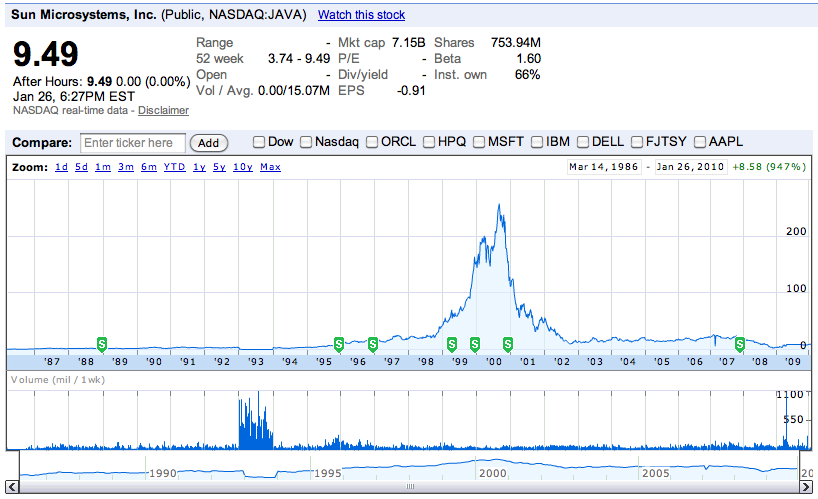
Task: Click the split marker near '88-'89
Action: [102, 344]
